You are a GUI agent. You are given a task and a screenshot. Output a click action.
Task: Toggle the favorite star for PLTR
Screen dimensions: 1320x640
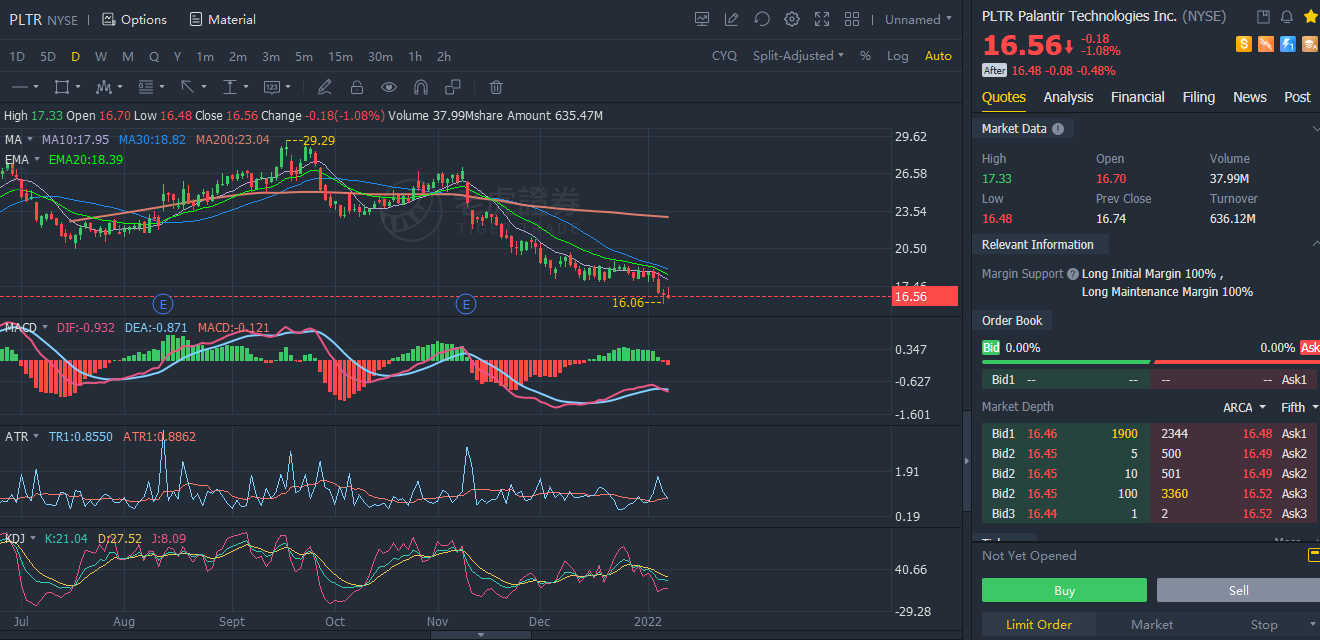pyautogui.click(x=1311, y=17)
